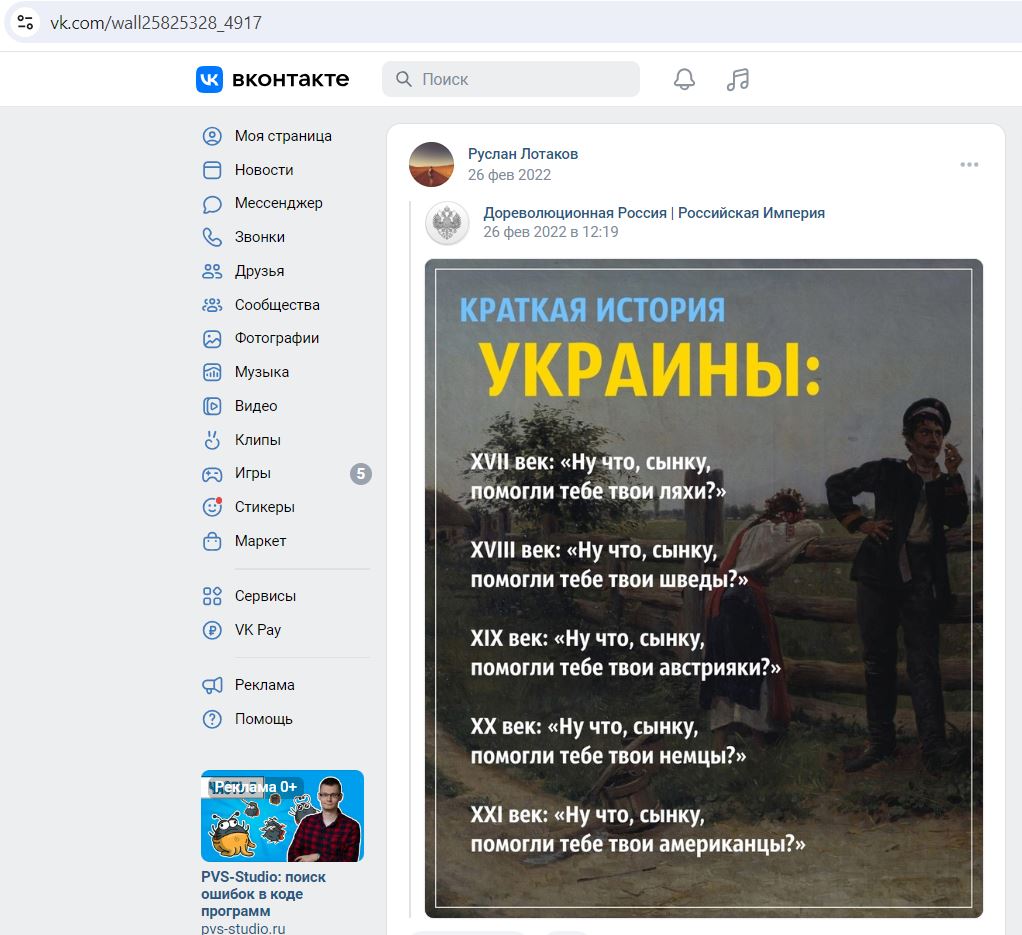
Task: Select VK Pay in the sidebar
Action: click(257, 630)
